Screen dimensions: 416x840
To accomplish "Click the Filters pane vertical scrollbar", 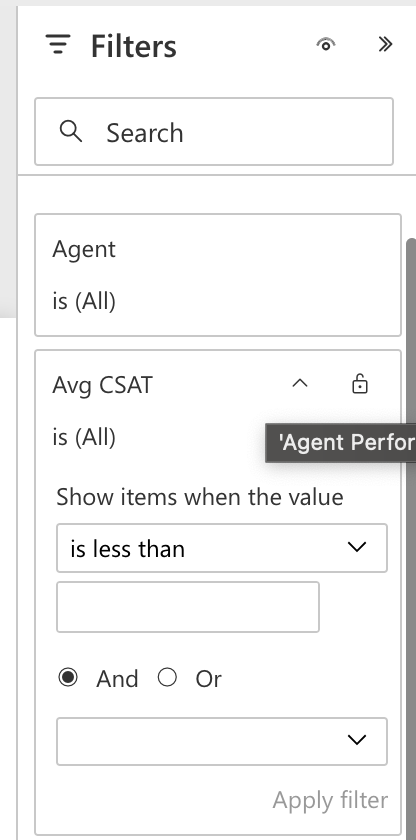I will coord(411,536).
